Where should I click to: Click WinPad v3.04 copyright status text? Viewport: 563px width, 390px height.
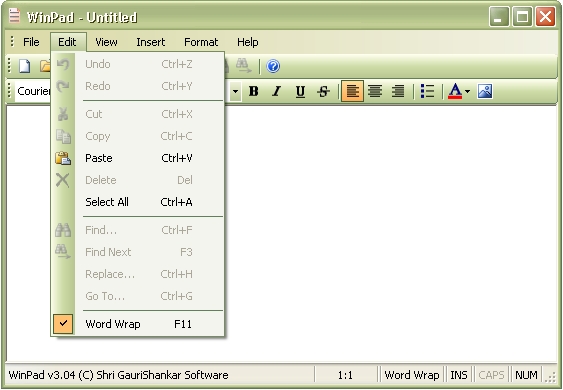tap(118, 375)
